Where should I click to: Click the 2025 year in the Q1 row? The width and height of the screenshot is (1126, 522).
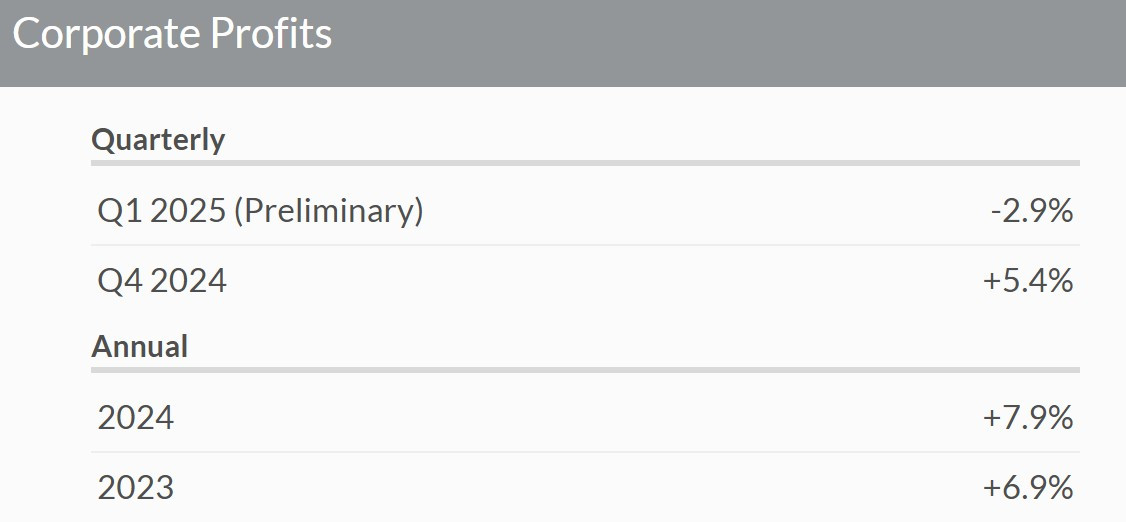point(189,211)
